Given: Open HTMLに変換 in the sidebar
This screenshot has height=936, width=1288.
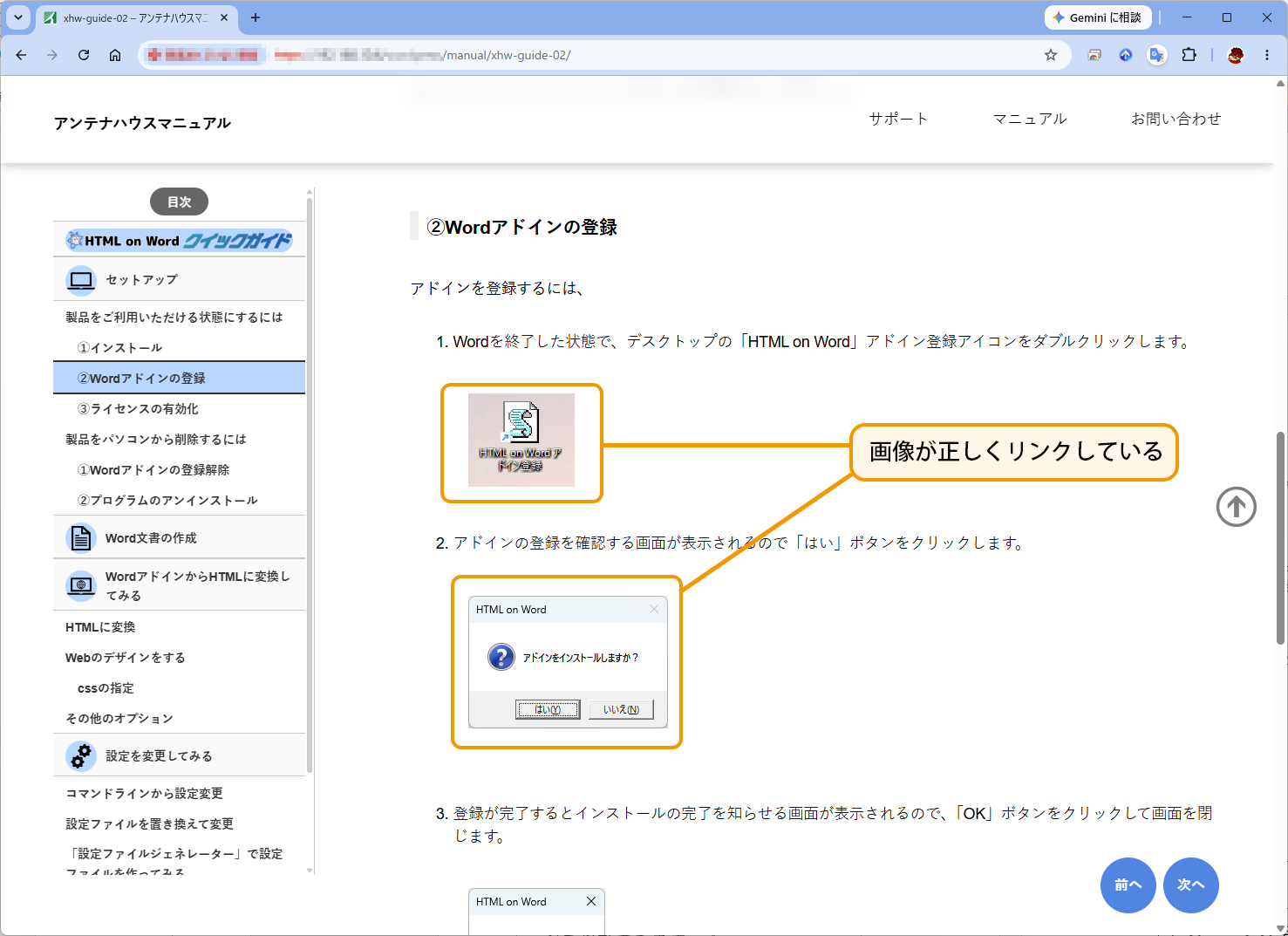Looking at the screenshot, I should [100, 627].
